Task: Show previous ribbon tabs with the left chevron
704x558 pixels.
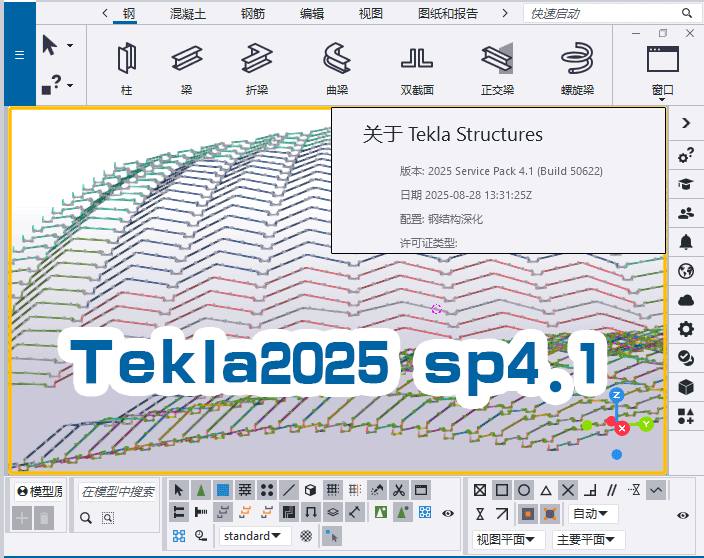Action: tap(105, 13)
